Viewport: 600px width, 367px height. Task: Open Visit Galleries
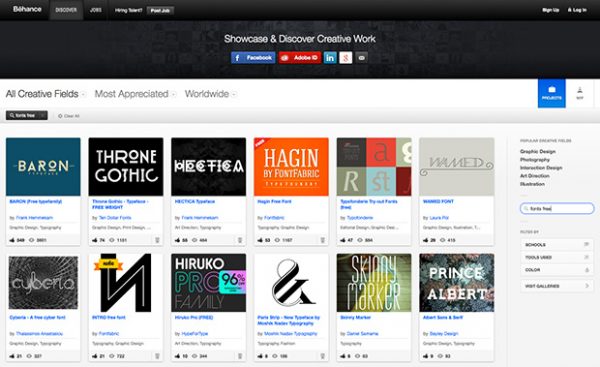point(557,286)
